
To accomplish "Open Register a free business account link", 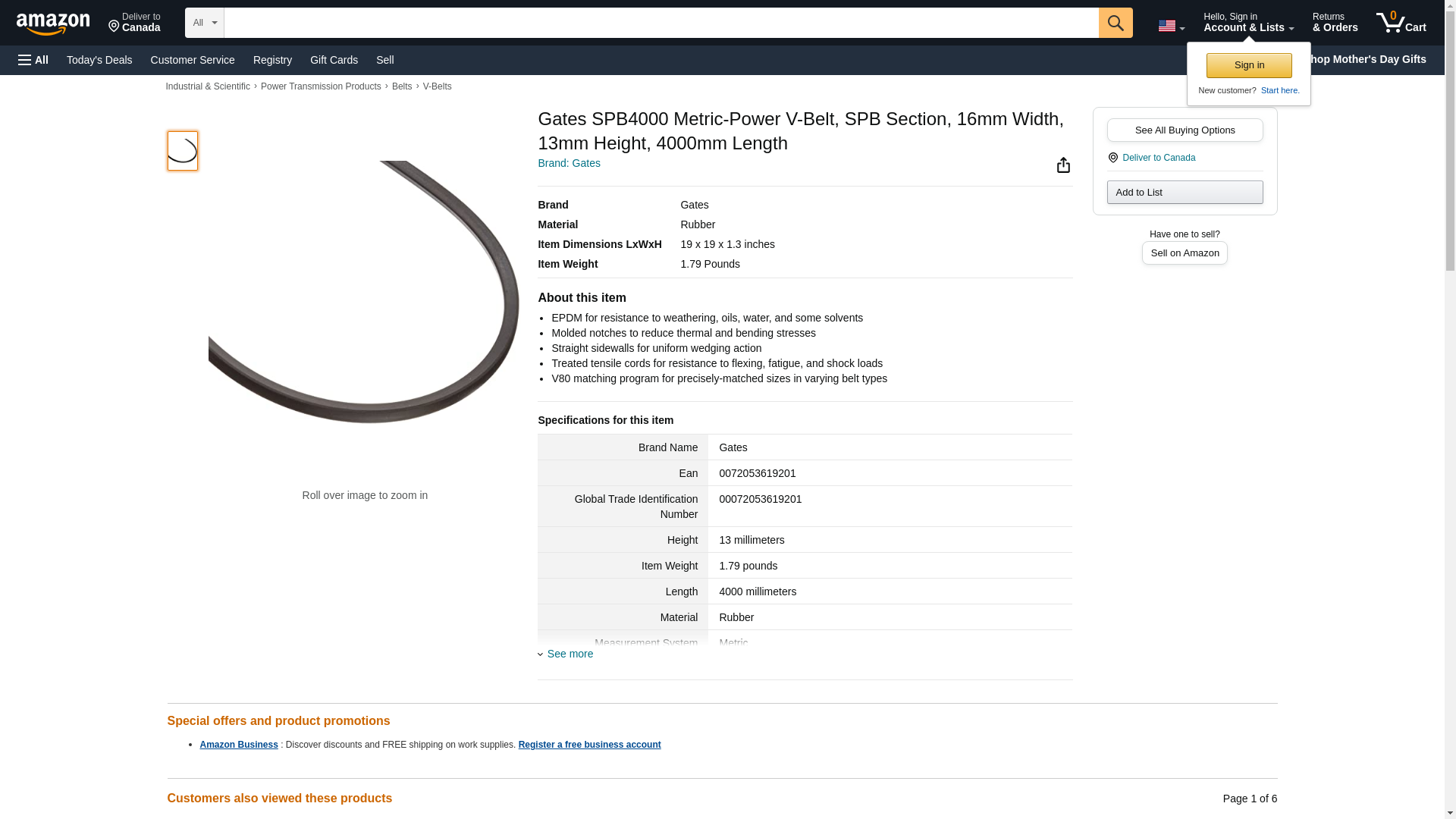I will [x=589, y=745].
